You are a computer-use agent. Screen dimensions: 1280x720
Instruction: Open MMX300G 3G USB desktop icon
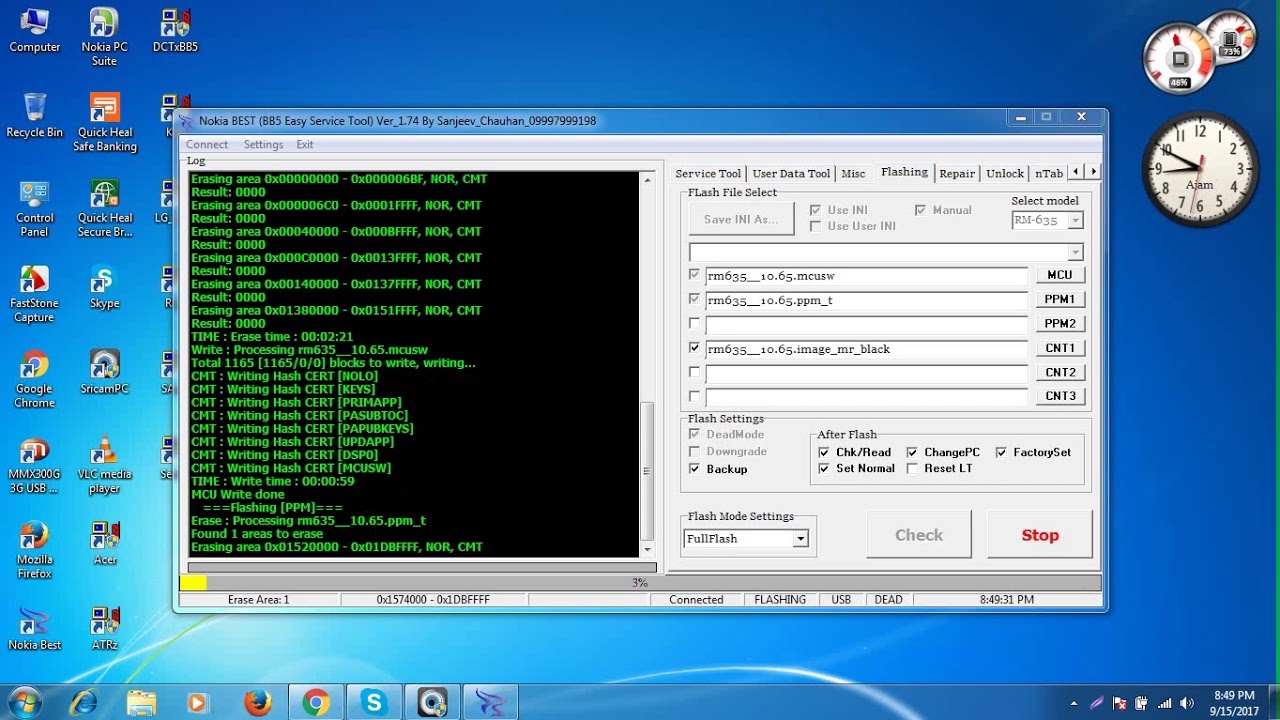coord(34,466)
